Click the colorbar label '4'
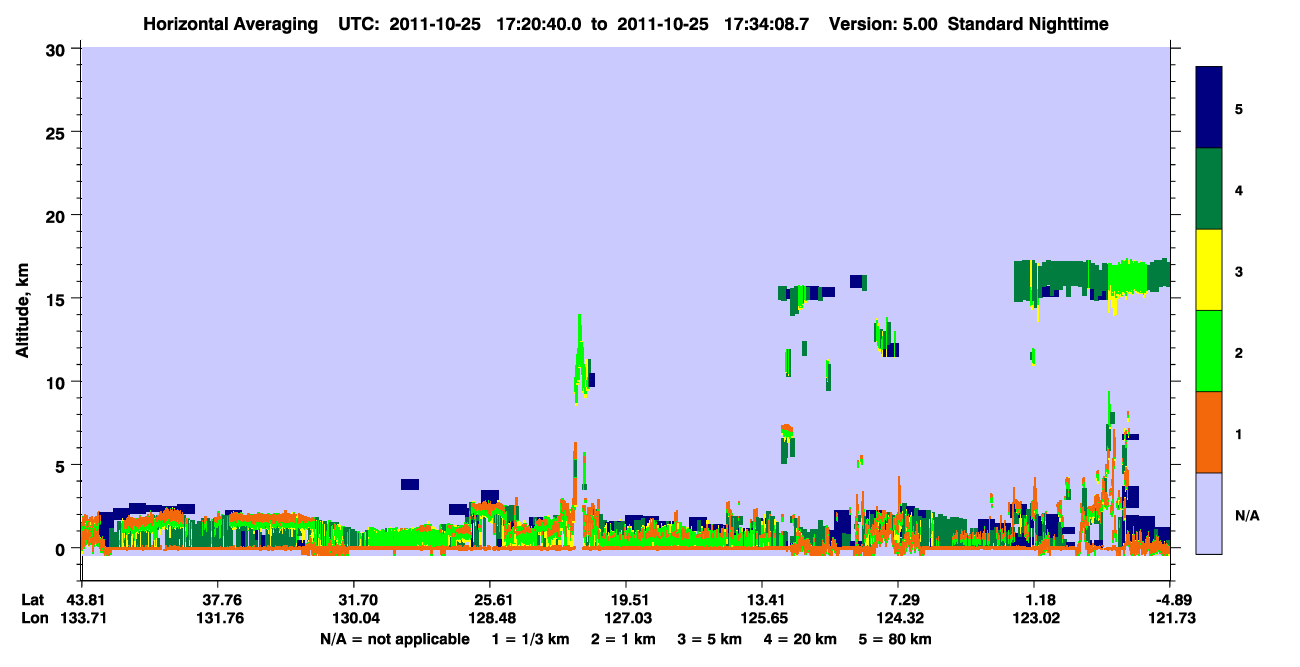The width and height of the screenshot is (1300, 667). [1239, 190]
